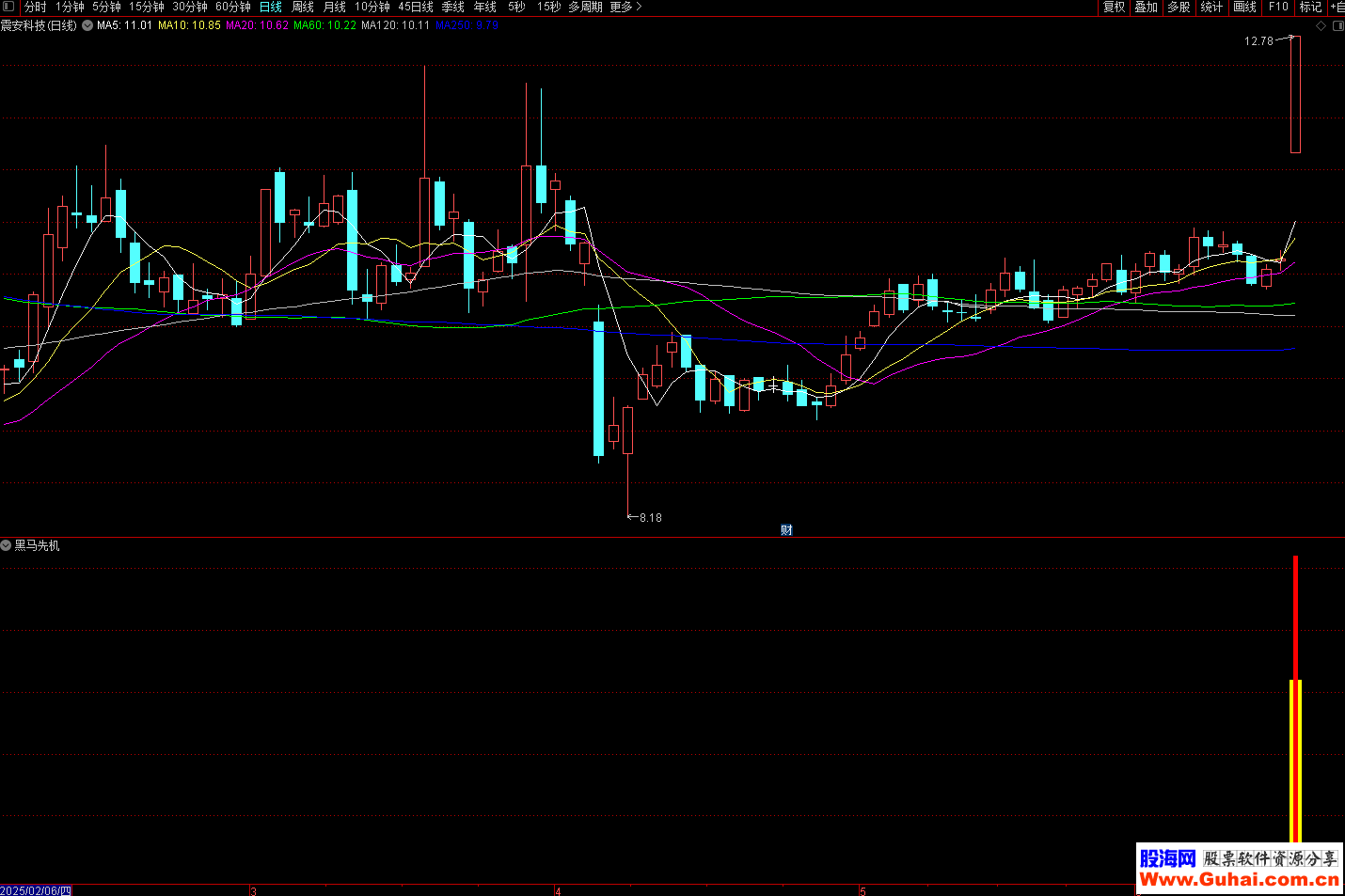This screenshot has height=896, width=1345.
Task: Switch to 月线 monthly chart
Action: (335, 7)
